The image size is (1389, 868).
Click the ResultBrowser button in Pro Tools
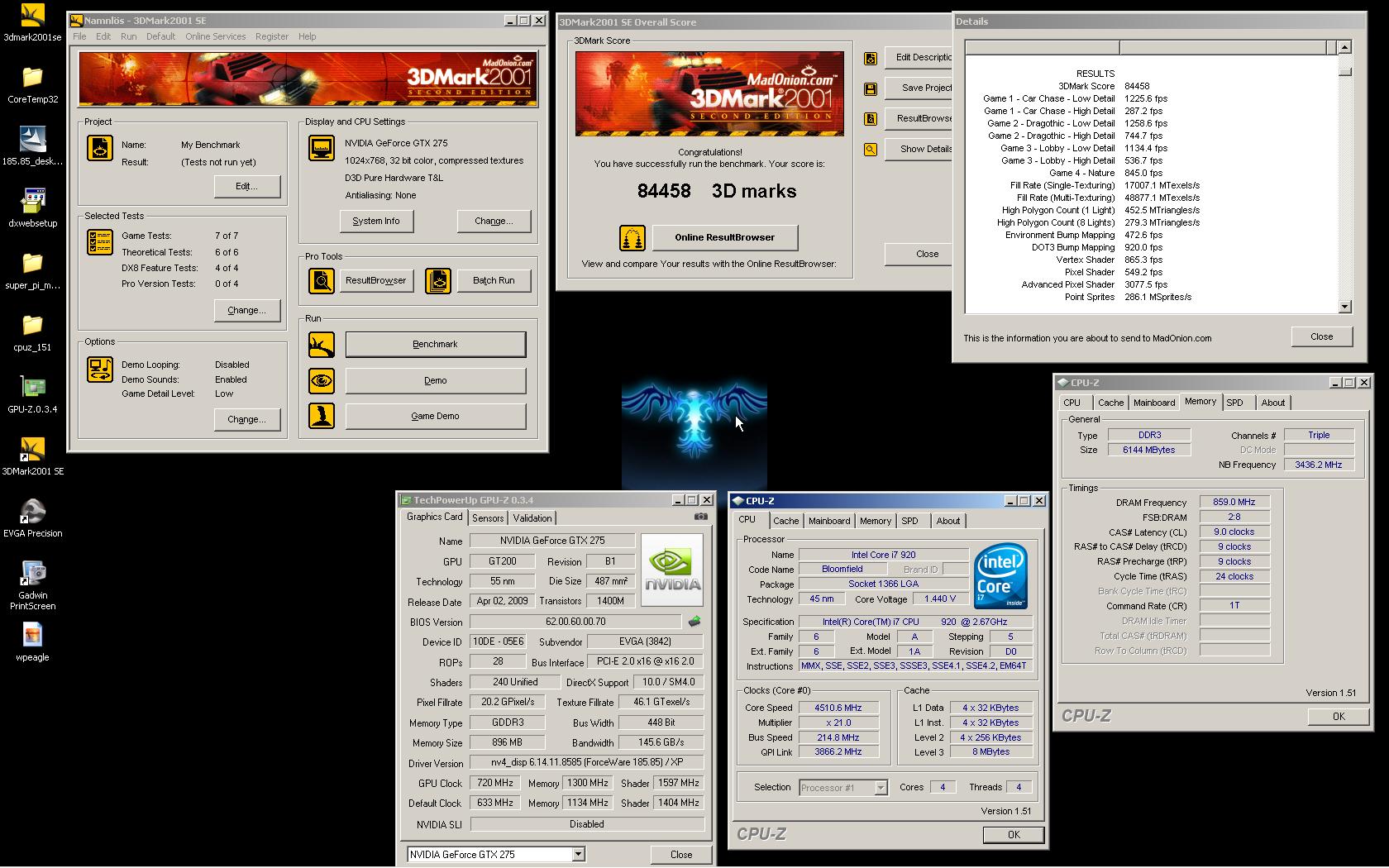click(x=376, y=280)
